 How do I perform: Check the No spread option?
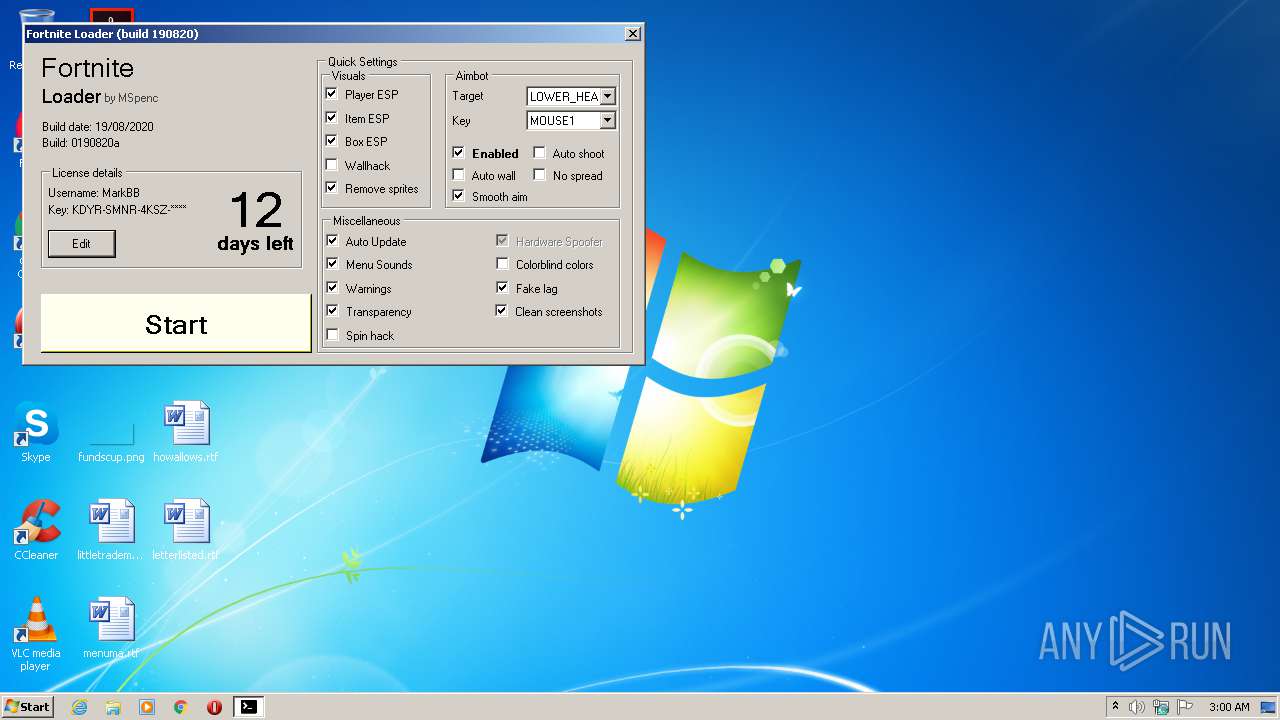click(539, 175)
